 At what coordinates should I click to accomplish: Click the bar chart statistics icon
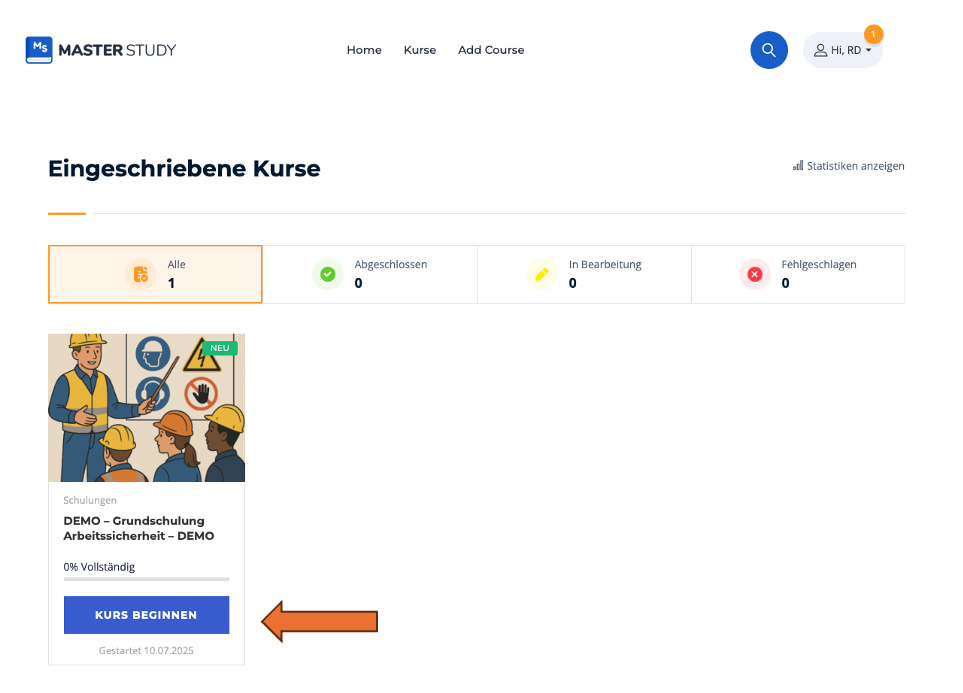click(x=798, y=166)
